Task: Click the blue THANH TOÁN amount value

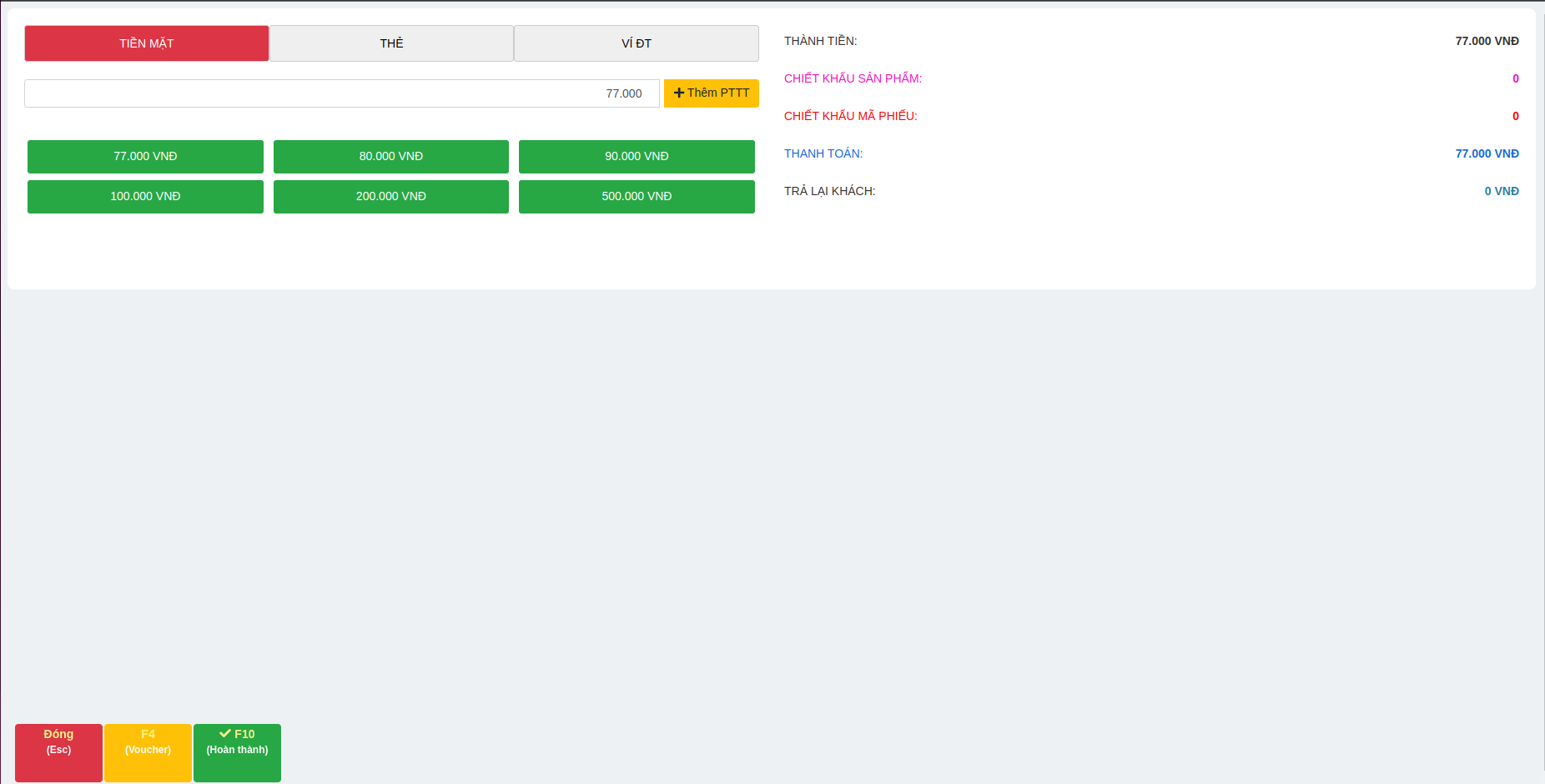Action: (1487, 153)
